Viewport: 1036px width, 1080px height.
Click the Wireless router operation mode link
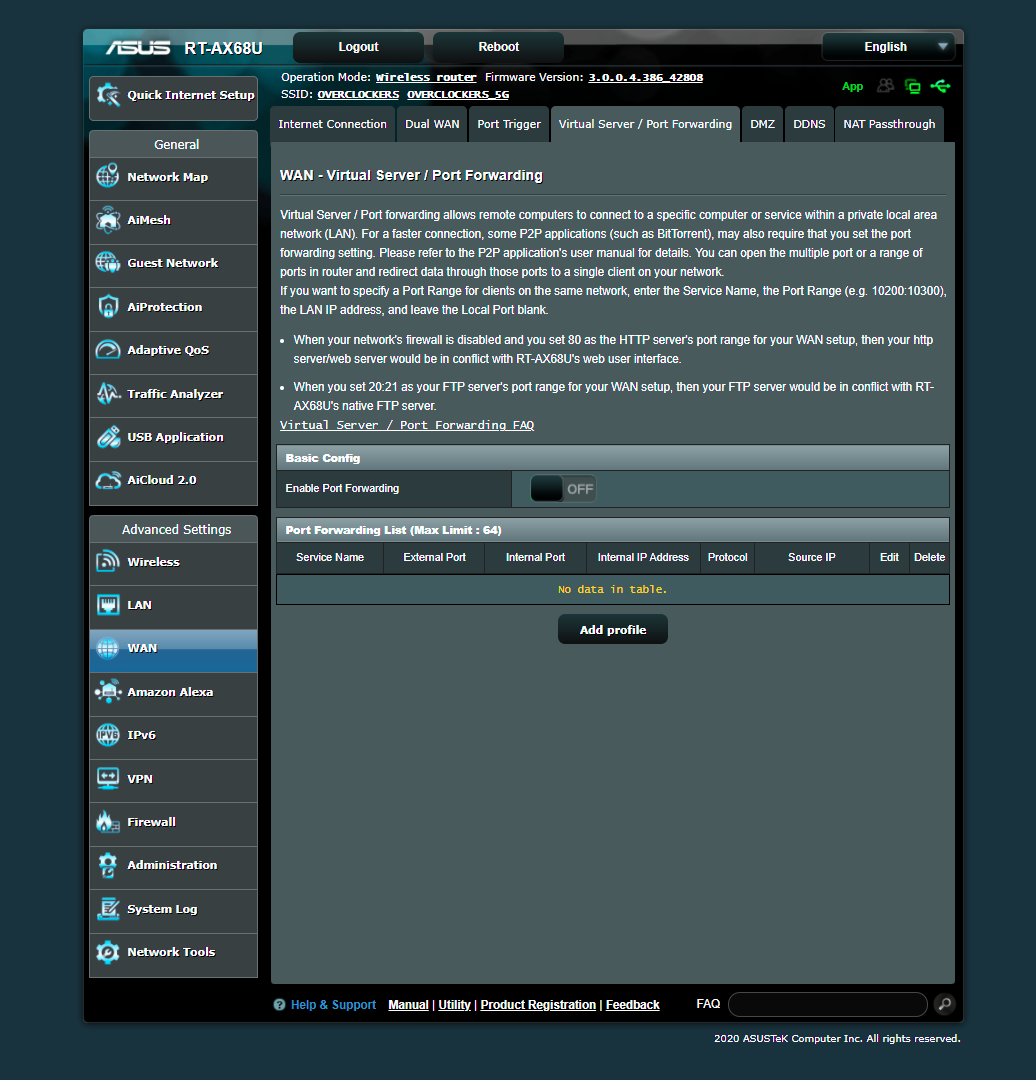(x=426, y=77)
